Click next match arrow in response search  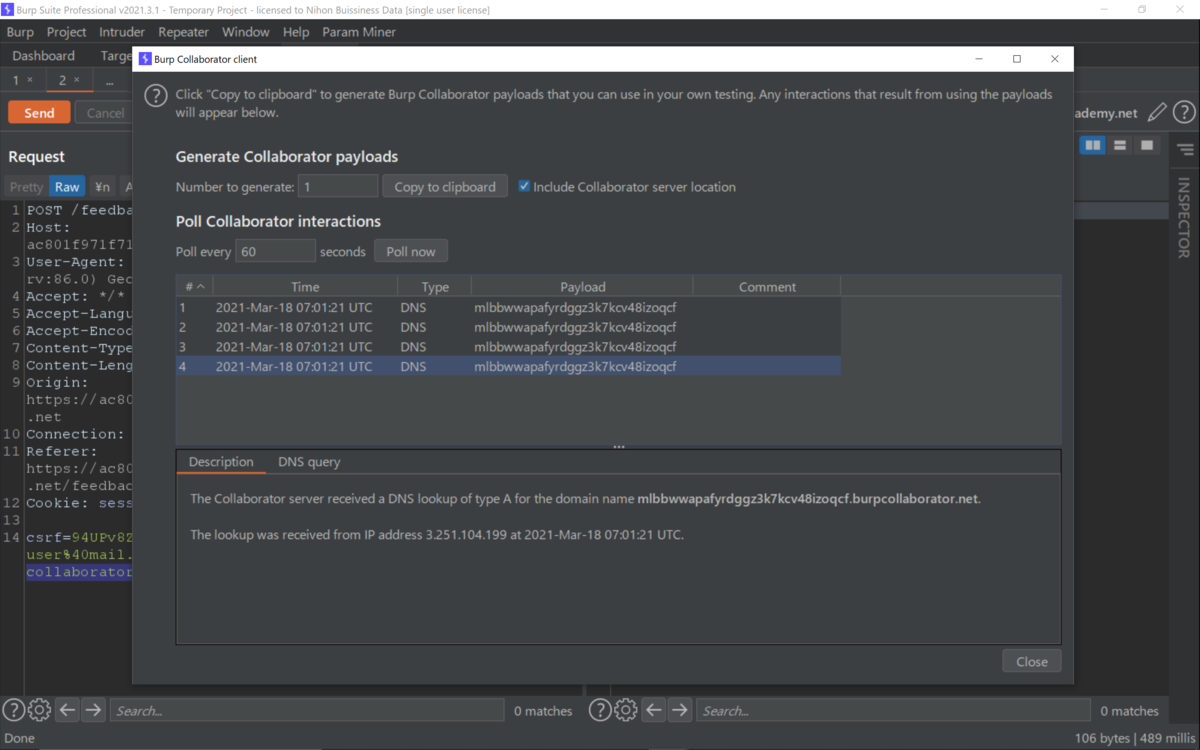pyautogui.click(x=680, y=710)
